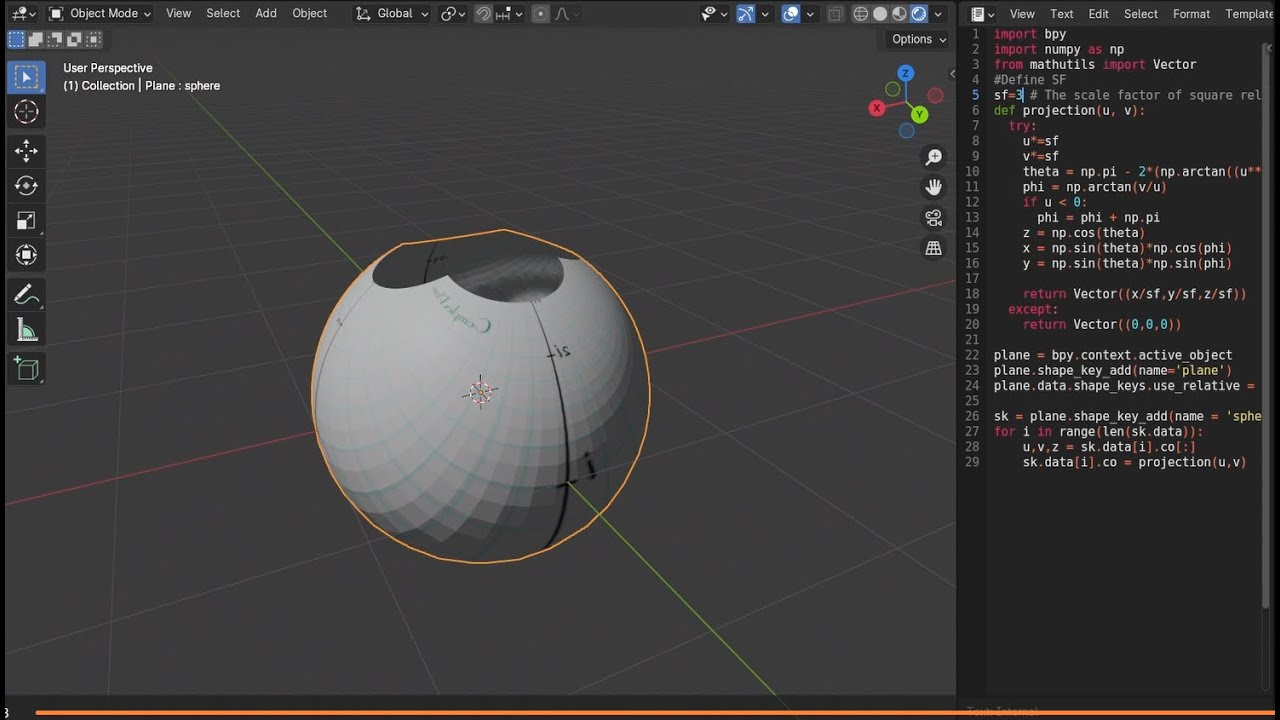Choose the Move tool
Image resolution: width=1280 pixels, height=720 pixels.
coord(27,151)
